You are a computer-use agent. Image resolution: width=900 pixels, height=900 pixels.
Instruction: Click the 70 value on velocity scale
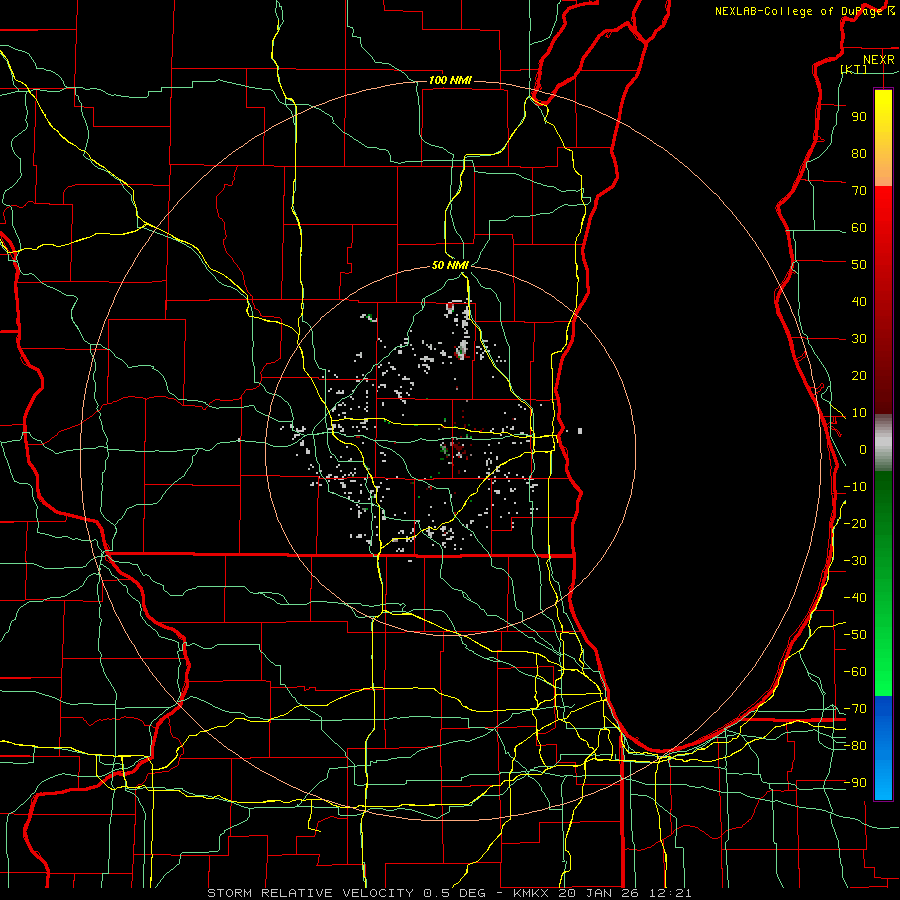(x=859, y=191)
